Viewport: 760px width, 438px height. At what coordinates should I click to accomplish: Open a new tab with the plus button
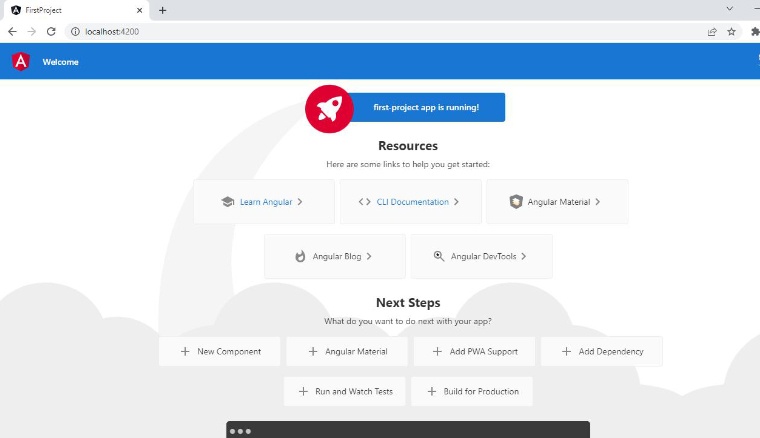point(162,10)
